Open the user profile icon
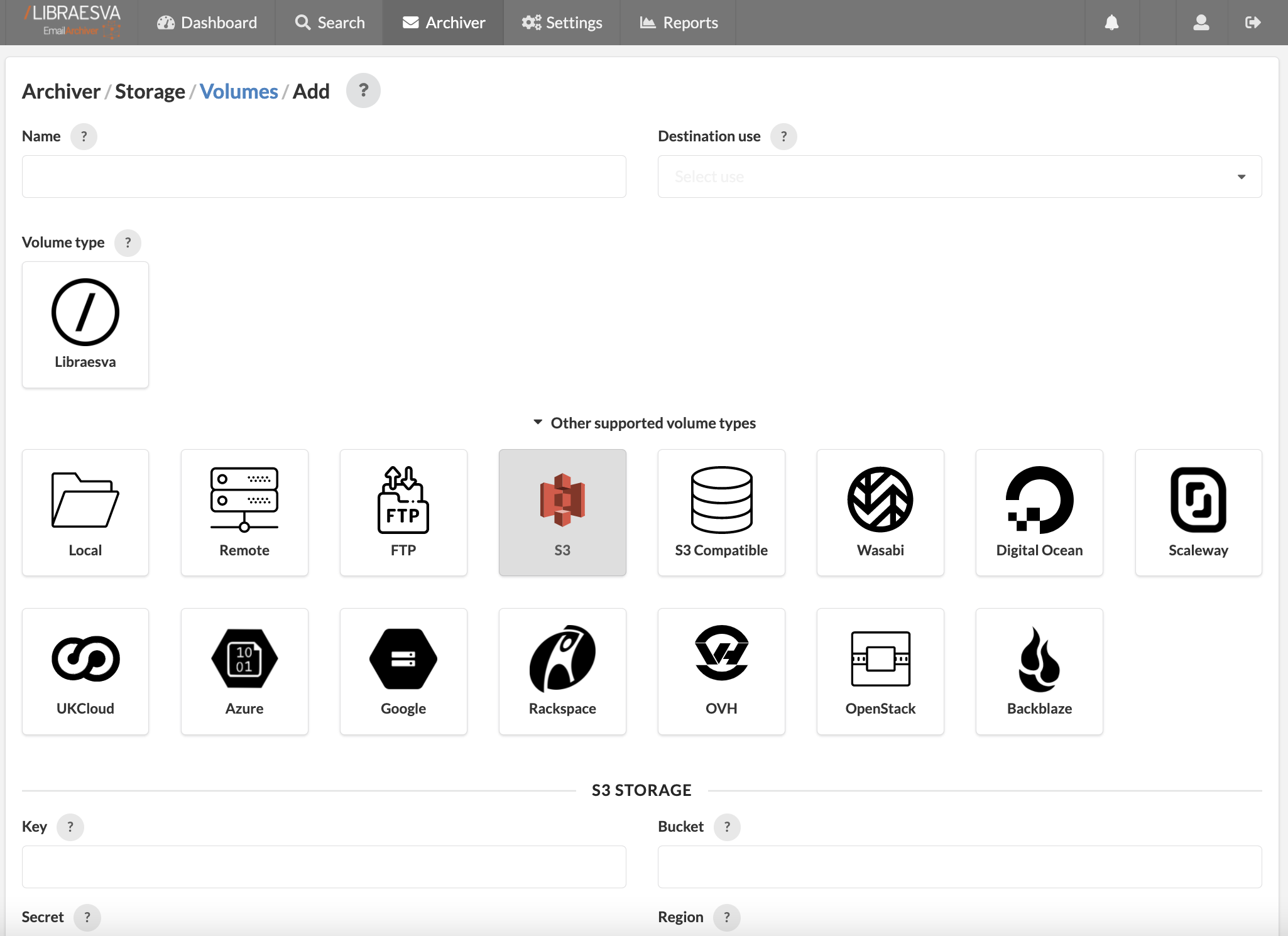This screenshot has height=936, width=1288. pos(1201,23)
